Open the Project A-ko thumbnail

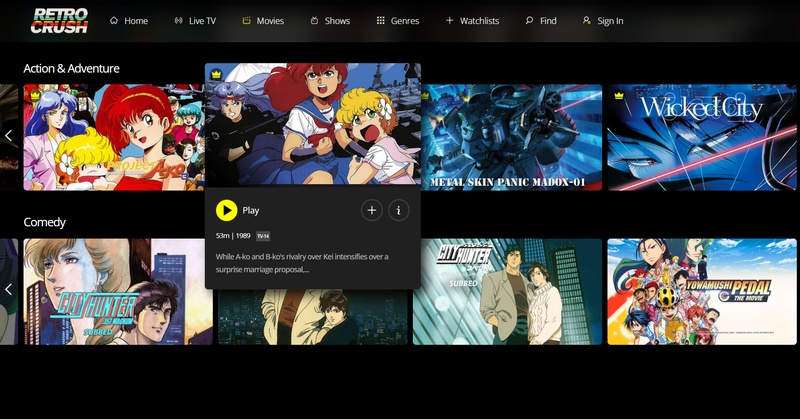click(x=114, y=137)
